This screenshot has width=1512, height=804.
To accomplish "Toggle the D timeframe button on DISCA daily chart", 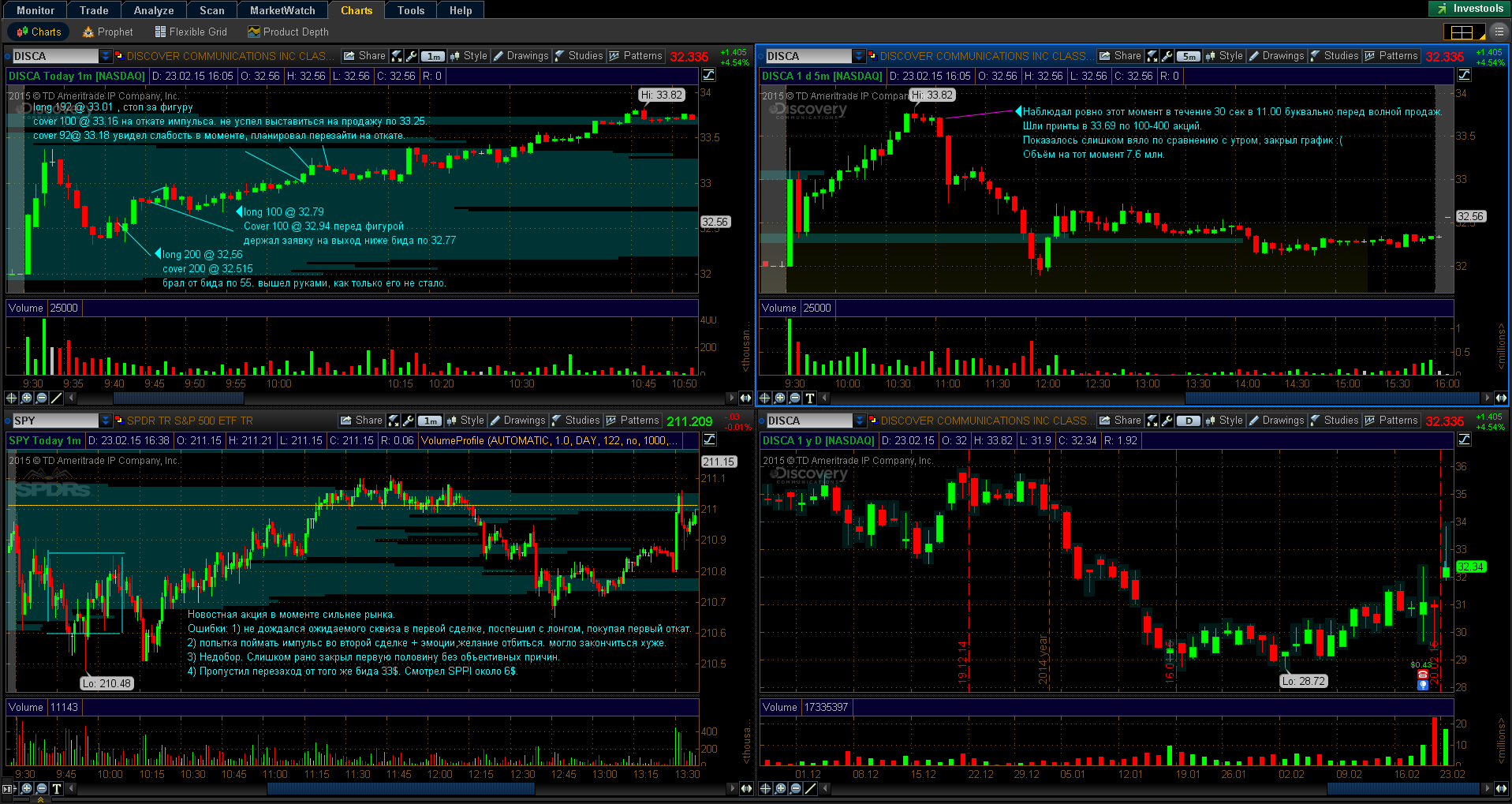I will click(x=1189, y=421).
